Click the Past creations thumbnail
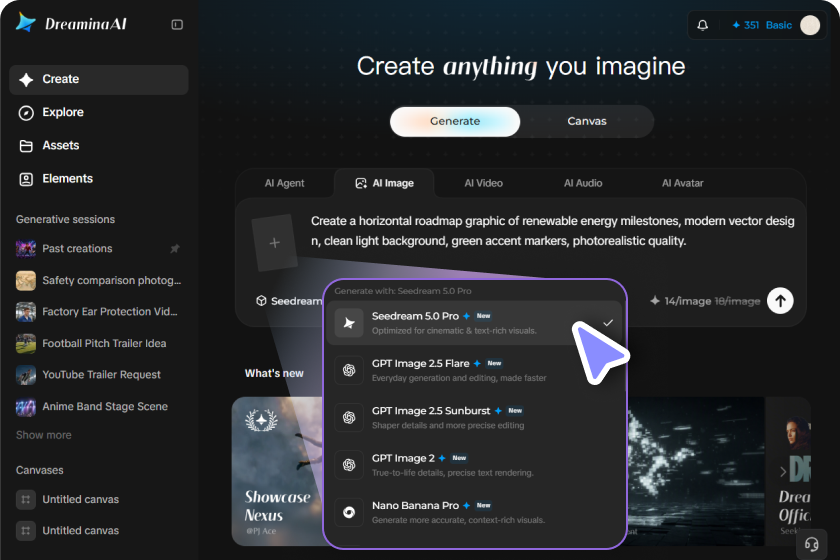840x560 pixels. [26, 249]
